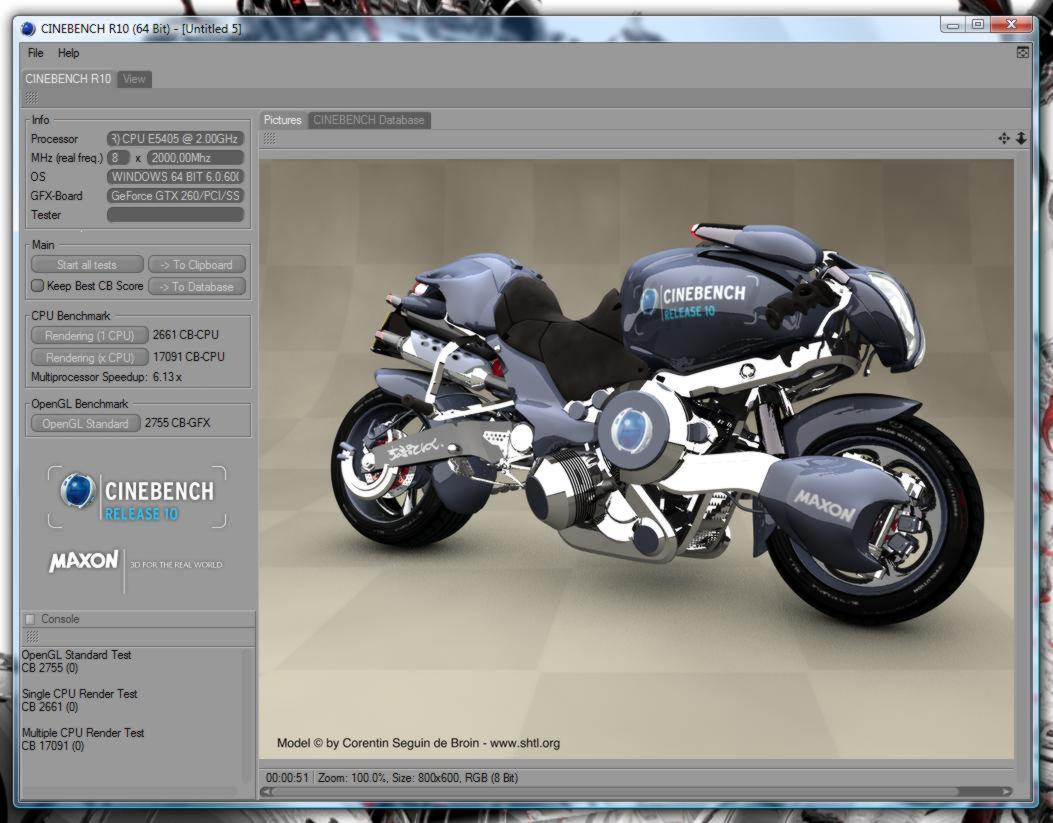
Task: Select the Pictures tab
Action: pos(283,120)
